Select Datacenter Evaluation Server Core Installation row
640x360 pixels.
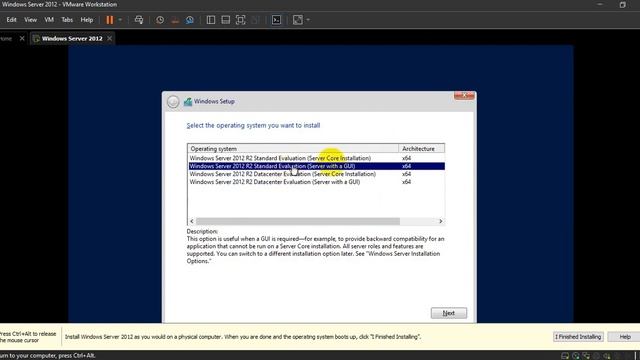(x=316, y=174)
